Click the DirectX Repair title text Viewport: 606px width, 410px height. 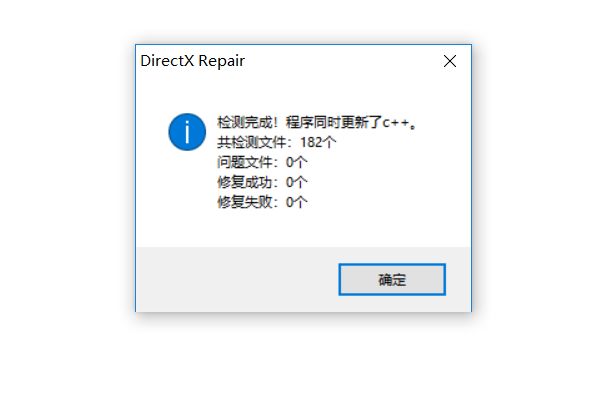coord(192,61)
